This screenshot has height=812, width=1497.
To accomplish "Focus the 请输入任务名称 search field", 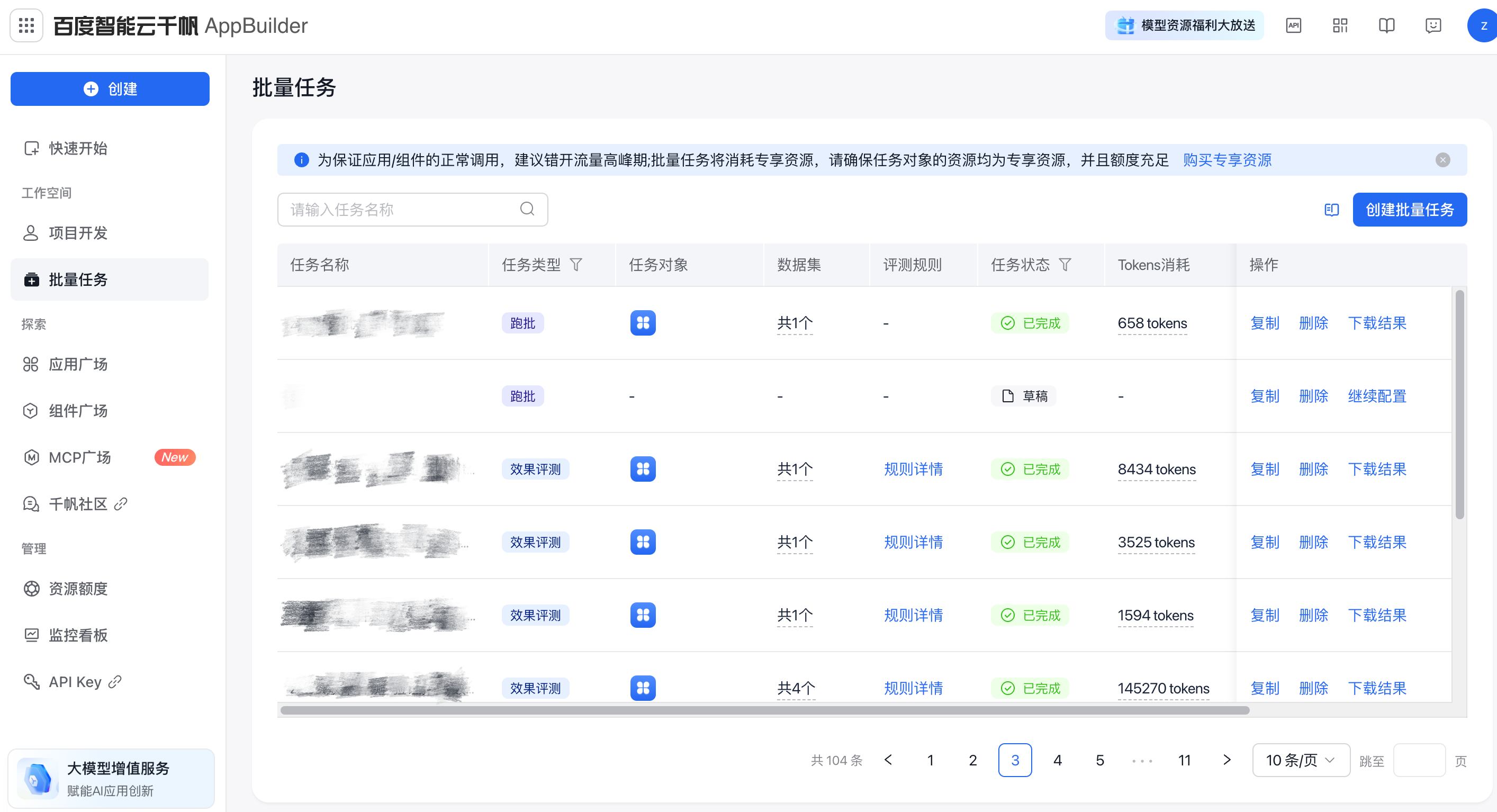I will (412, 210).
